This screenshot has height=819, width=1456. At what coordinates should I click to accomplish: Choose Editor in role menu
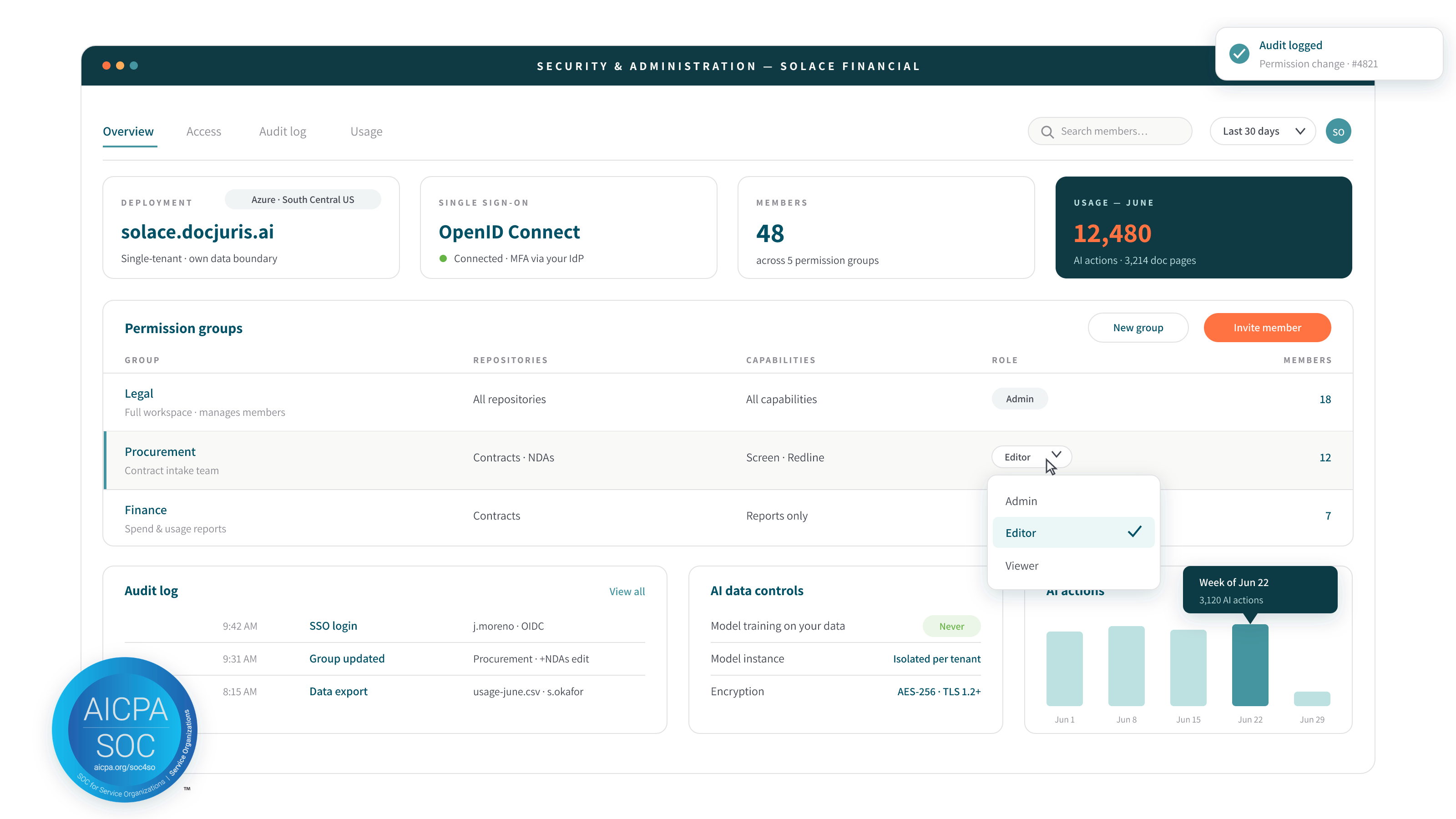click(1073, 532)
